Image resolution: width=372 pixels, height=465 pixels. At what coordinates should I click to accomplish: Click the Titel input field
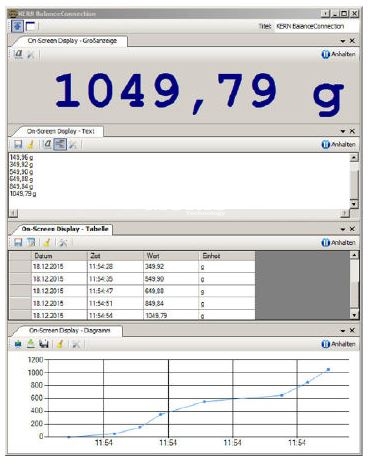(316, 26)
